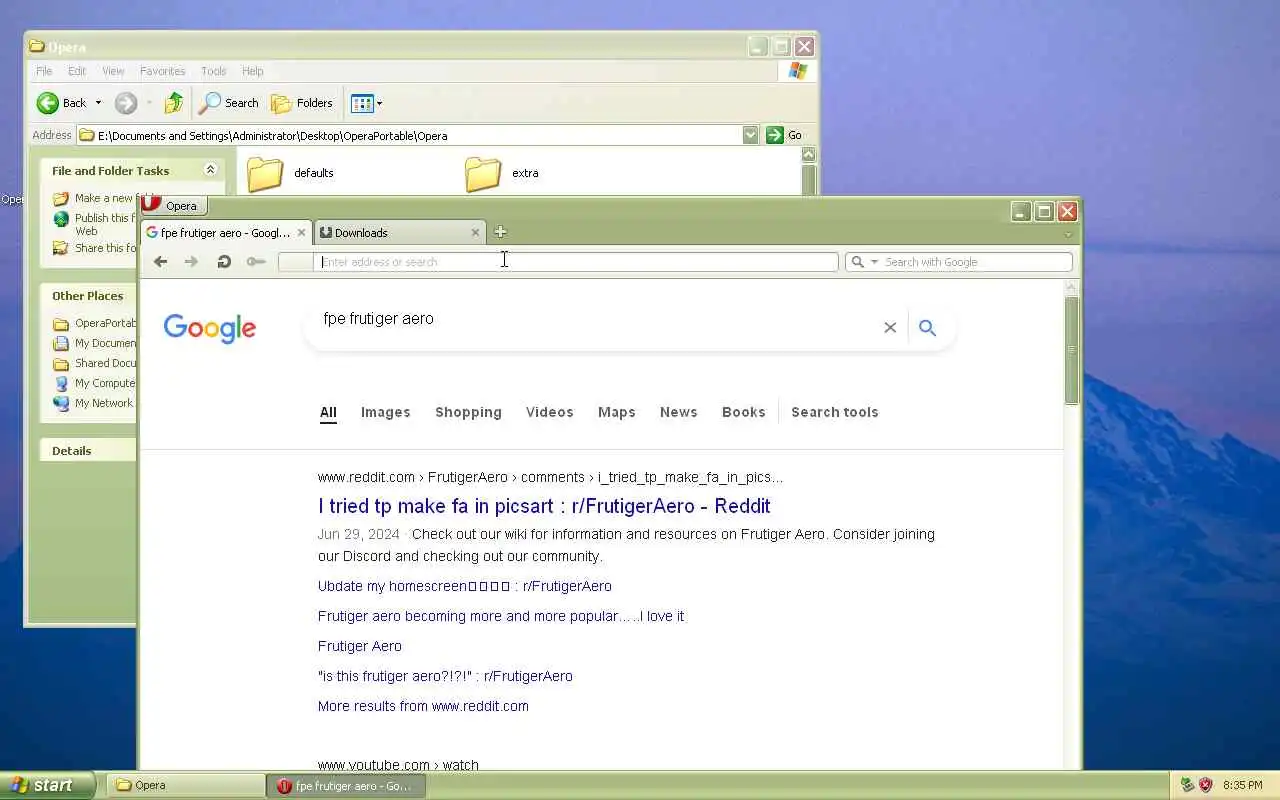This screenshot has width=1280, height=800.
Task: Click the red shield tray icon
Action: pyautogui.click(x=1205, y=785)
